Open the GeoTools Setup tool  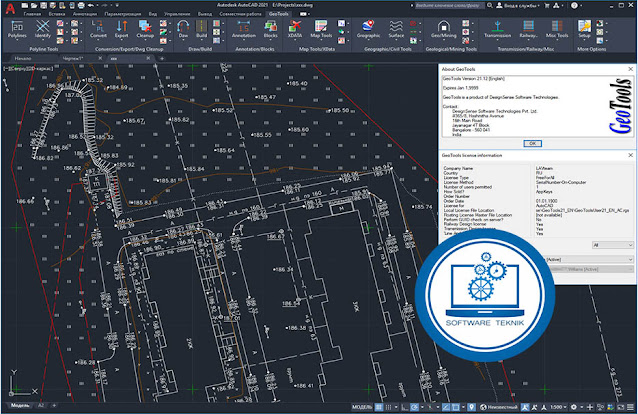pos(584,30)
